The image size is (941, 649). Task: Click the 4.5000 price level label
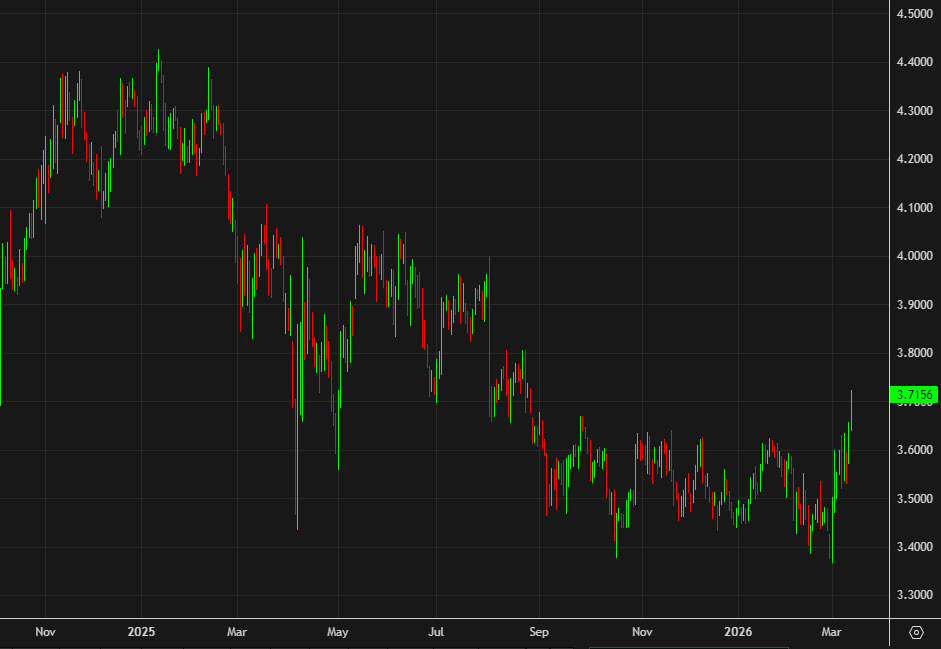pos(913,15)
